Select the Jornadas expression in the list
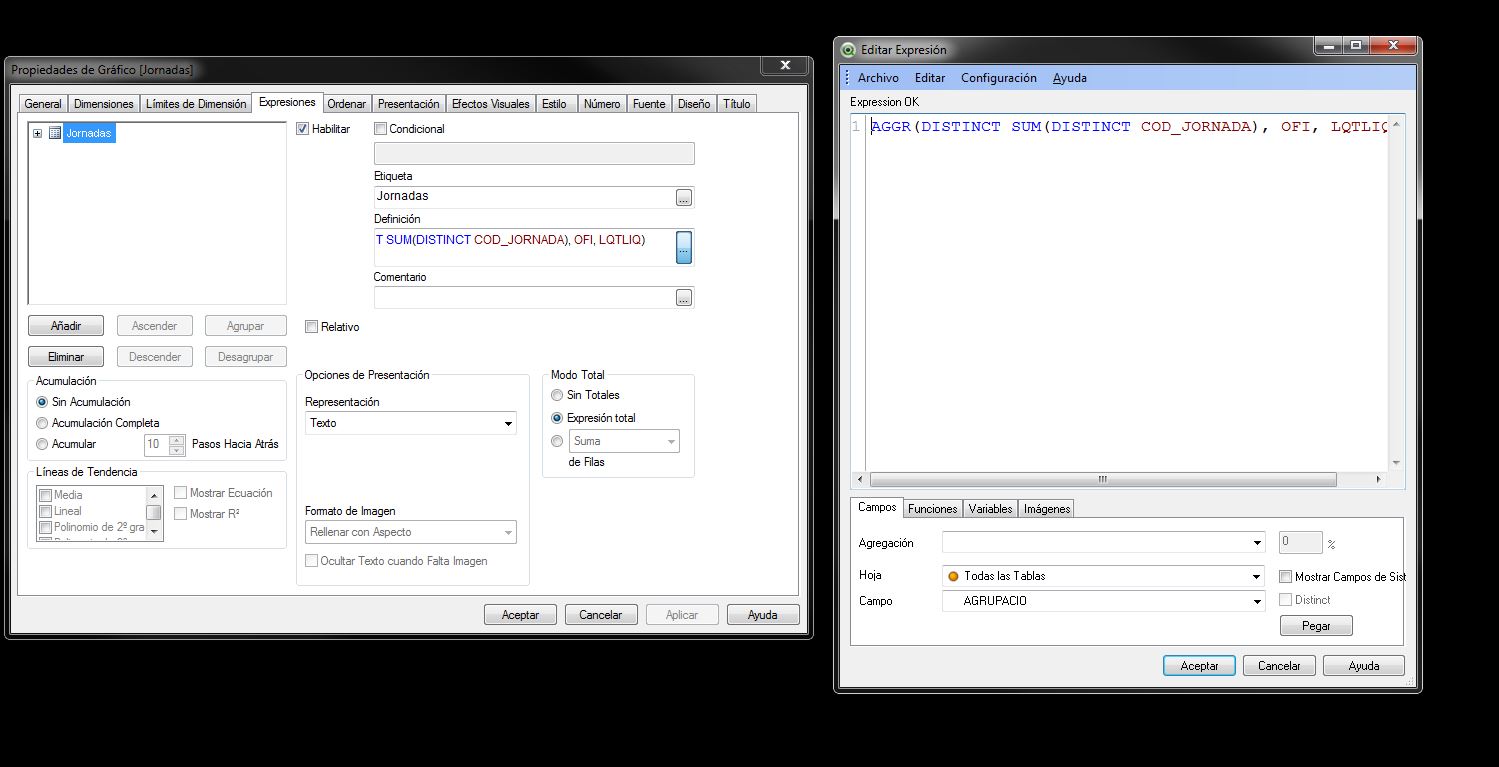 click(89, 133)
